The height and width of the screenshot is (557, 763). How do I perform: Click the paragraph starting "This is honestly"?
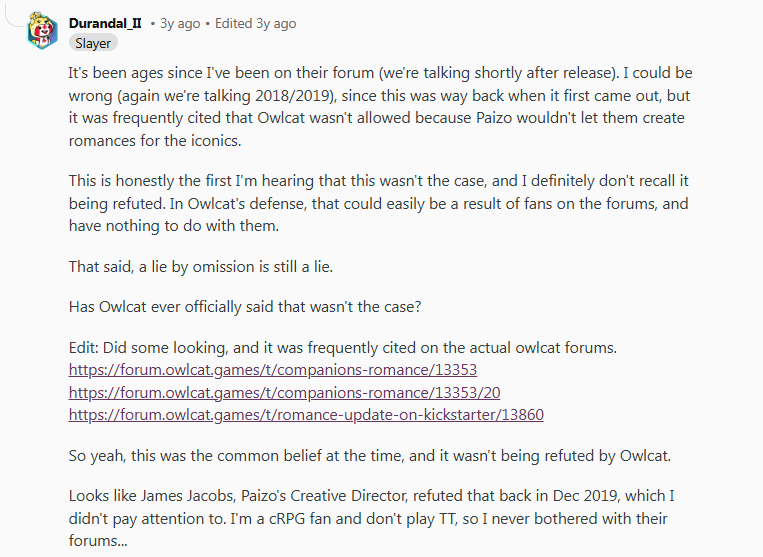pyautogui.click(x=379, y=203)
